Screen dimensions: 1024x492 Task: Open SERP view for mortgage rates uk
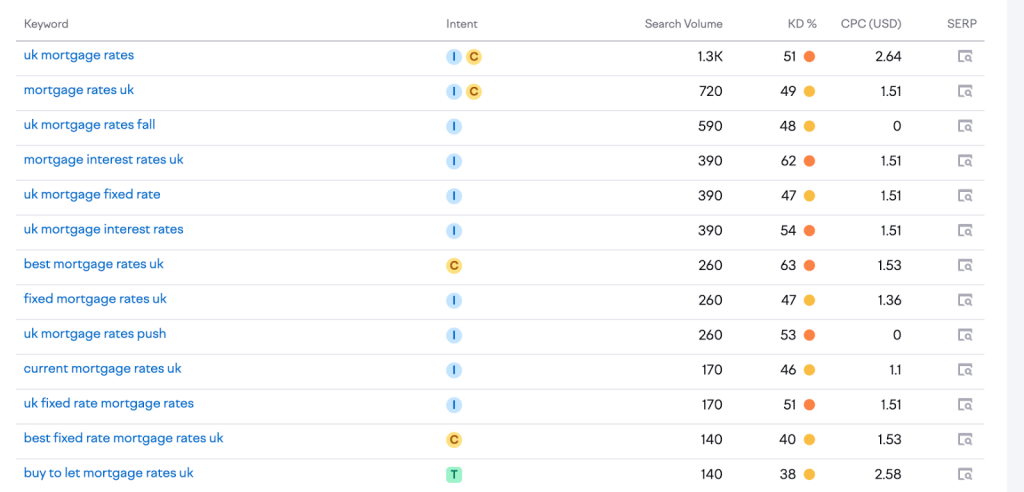[x=965, y=92]
